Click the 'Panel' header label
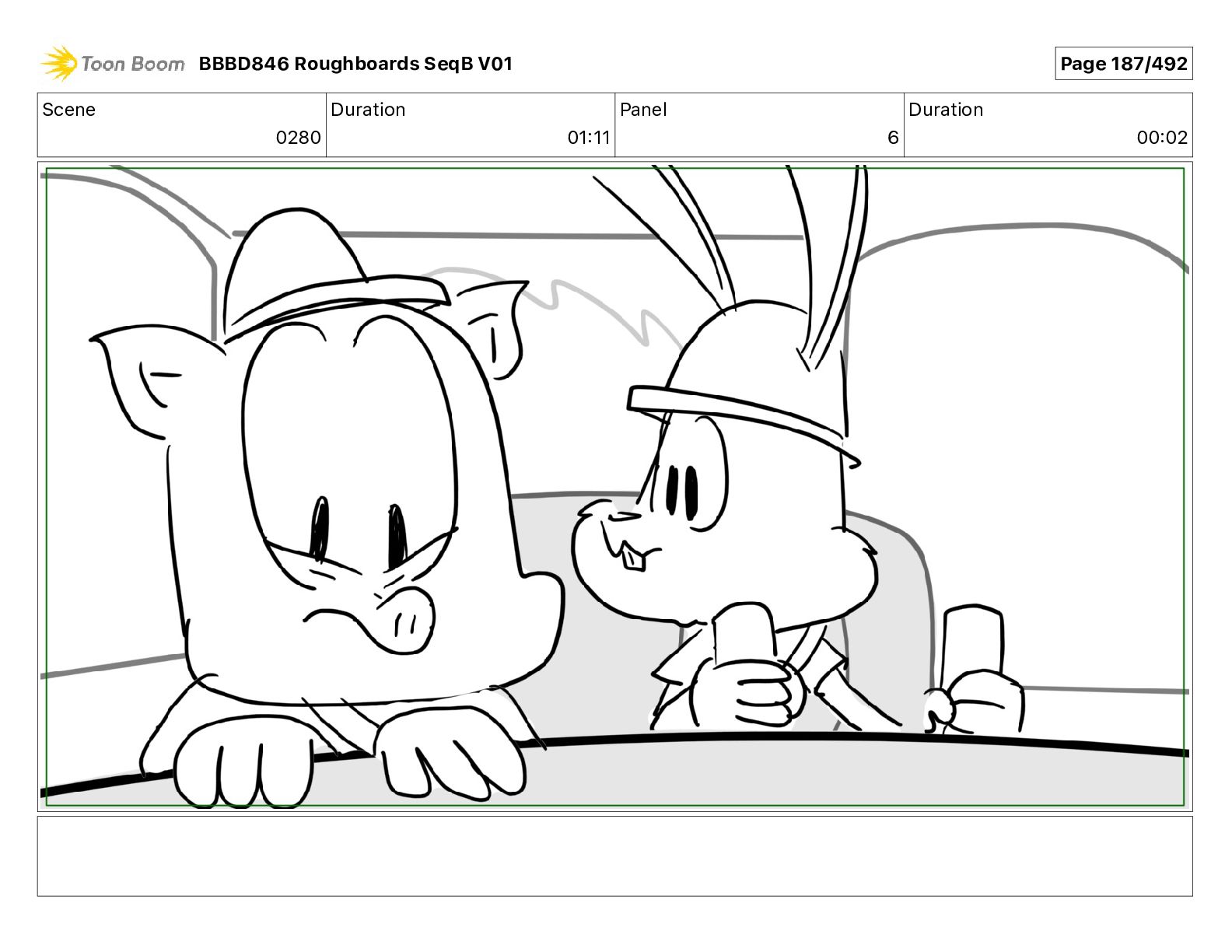The height and width of the screenshot is (952, 1232). coord(643,110)
